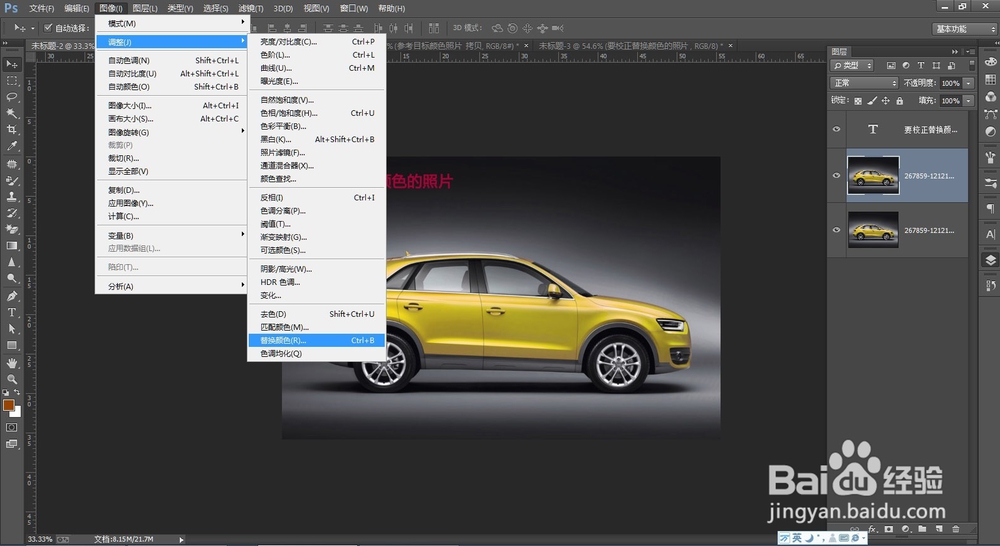Hide the bottom 267859-12121 layer
Screen dimensions: 1000x546
tap(837, 230)
